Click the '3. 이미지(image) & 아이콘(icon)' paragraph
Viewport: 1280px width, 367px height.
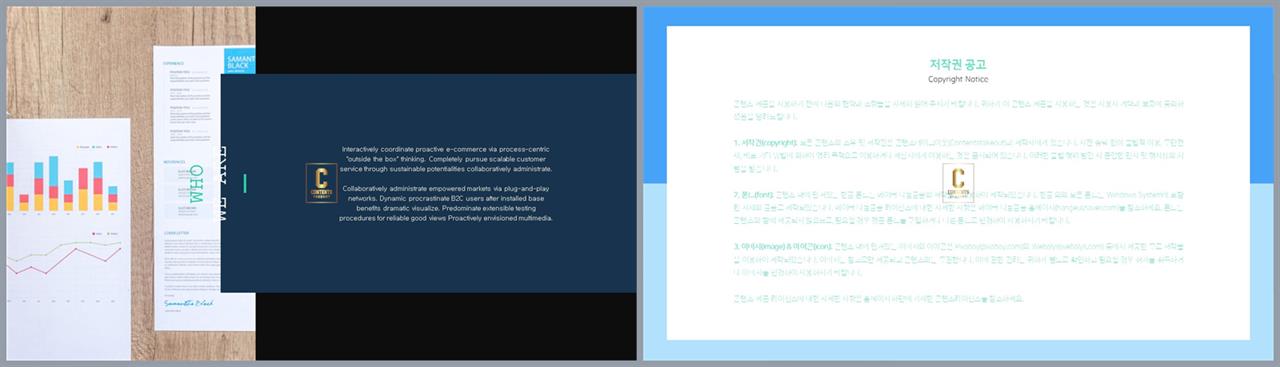coord(958,258)
